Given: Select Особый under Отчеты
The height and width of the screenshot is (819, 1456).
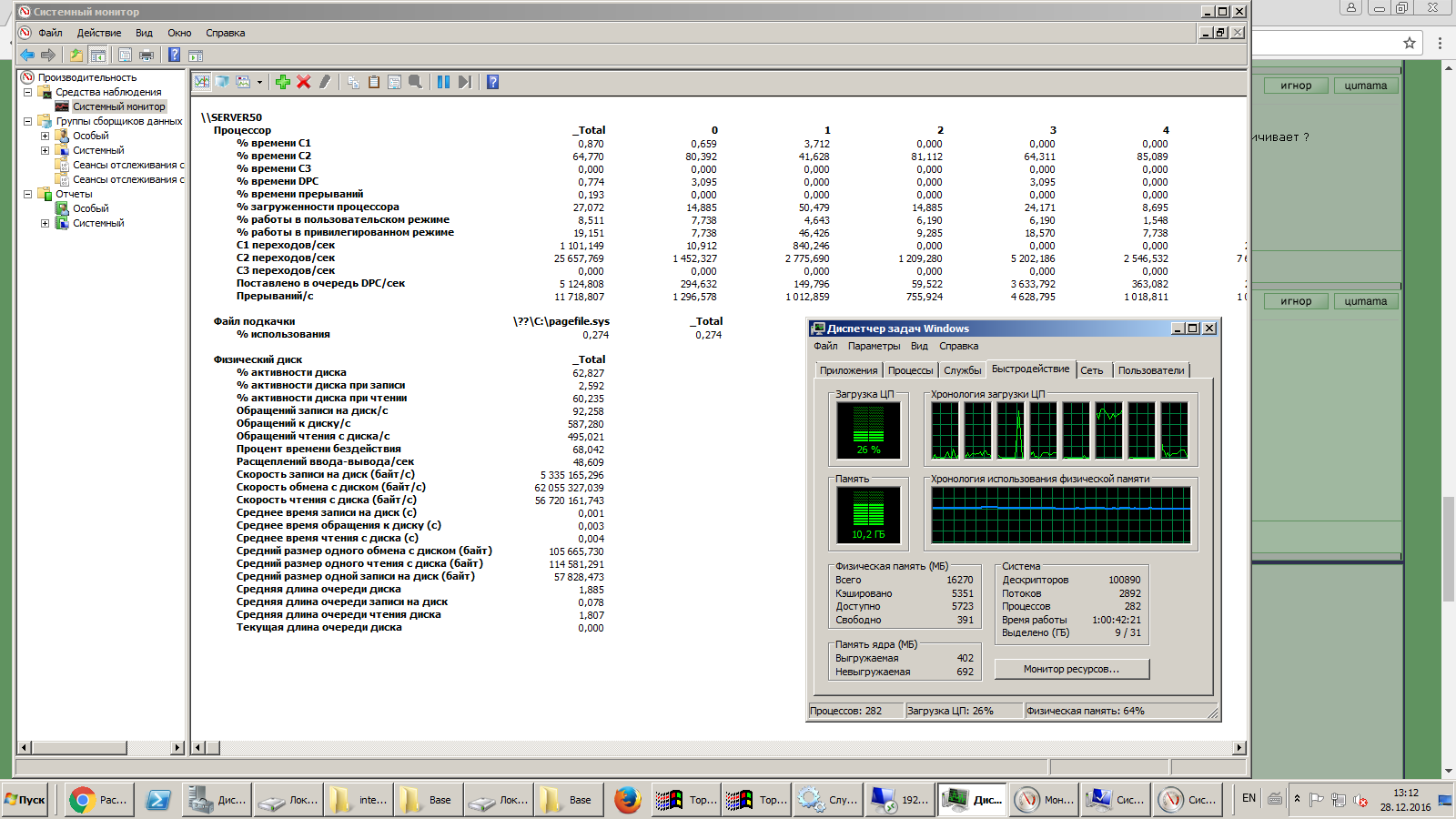Looking at the screenshot, I should point(91,208).
